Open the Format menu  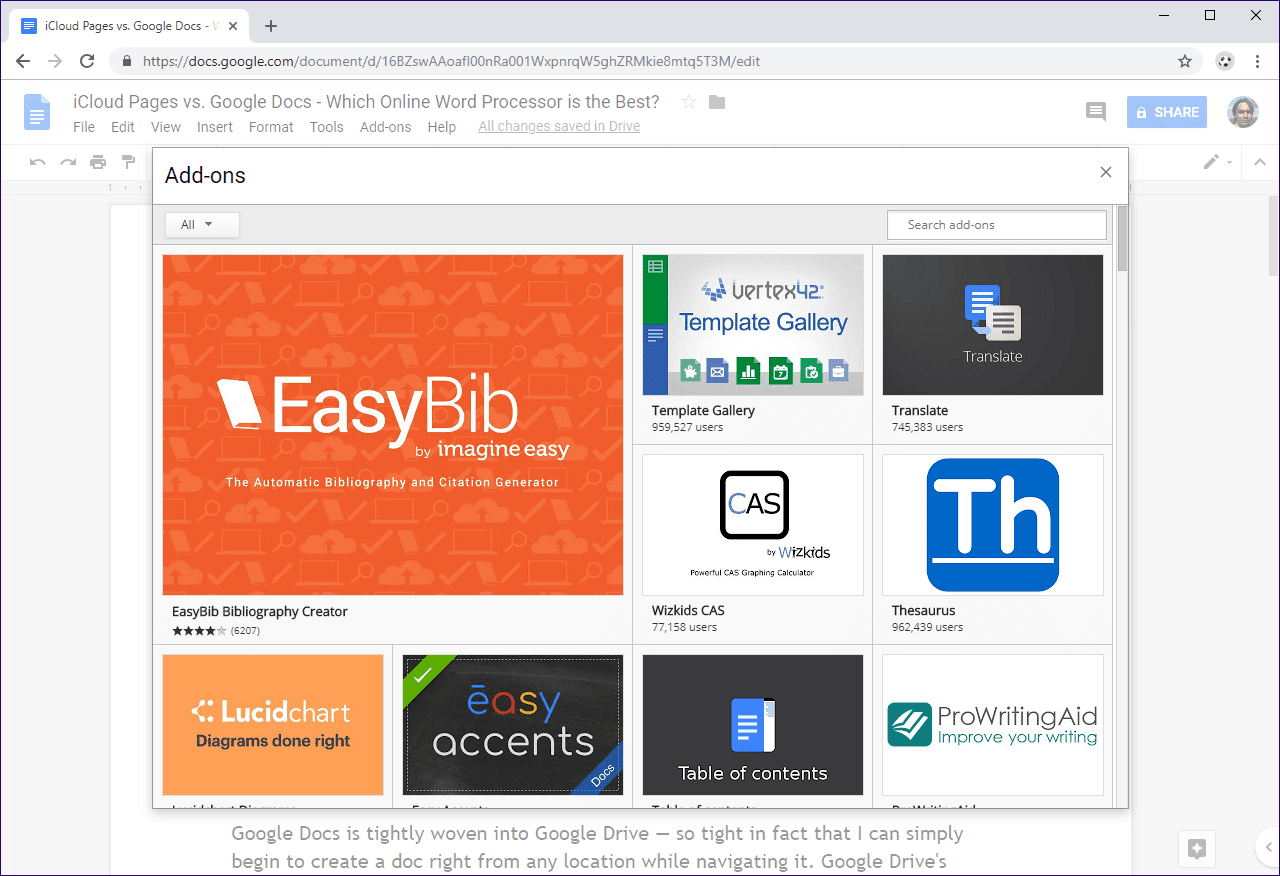point(271,127)
